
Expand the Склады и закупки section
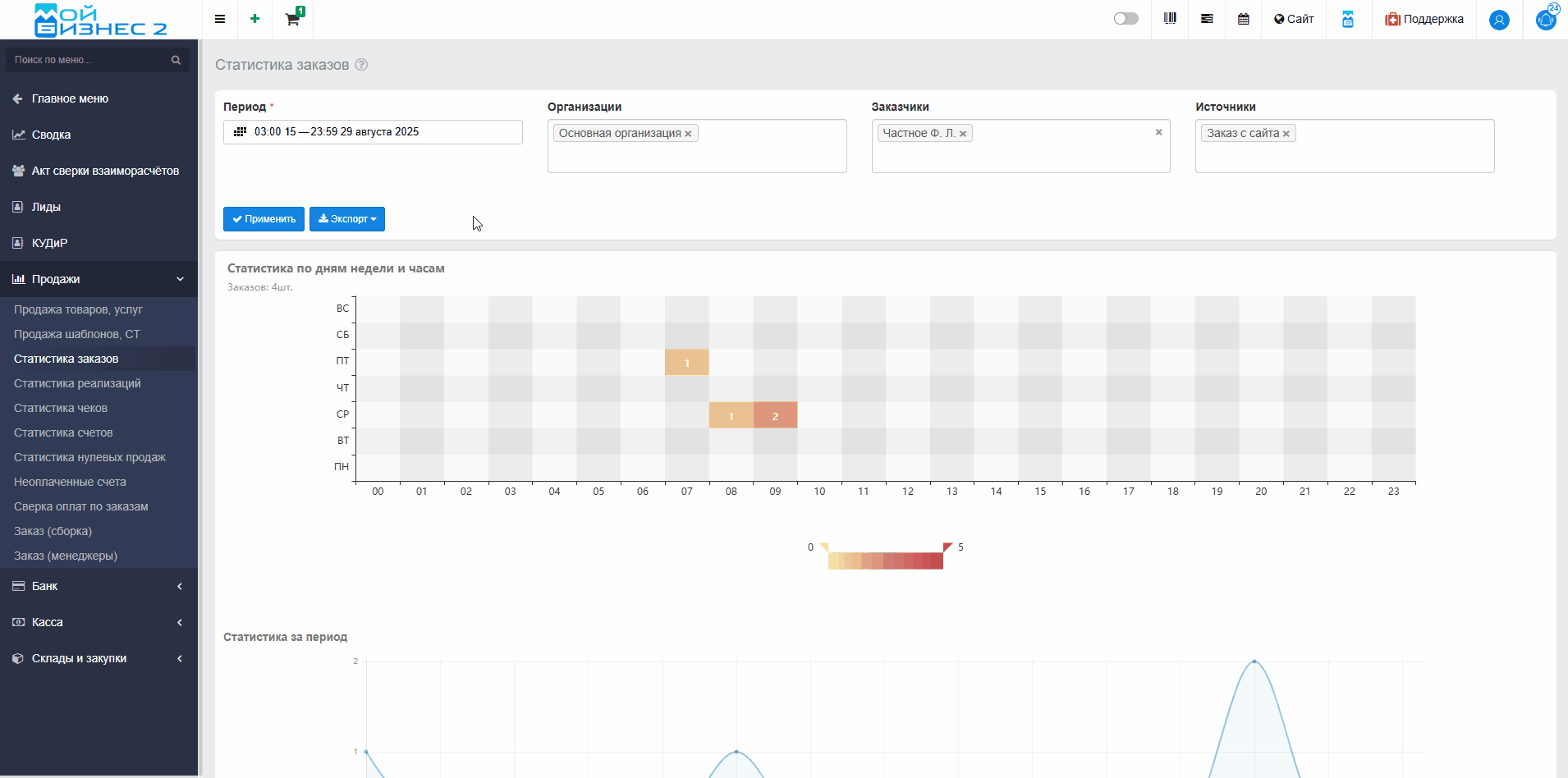click(99, 658)
